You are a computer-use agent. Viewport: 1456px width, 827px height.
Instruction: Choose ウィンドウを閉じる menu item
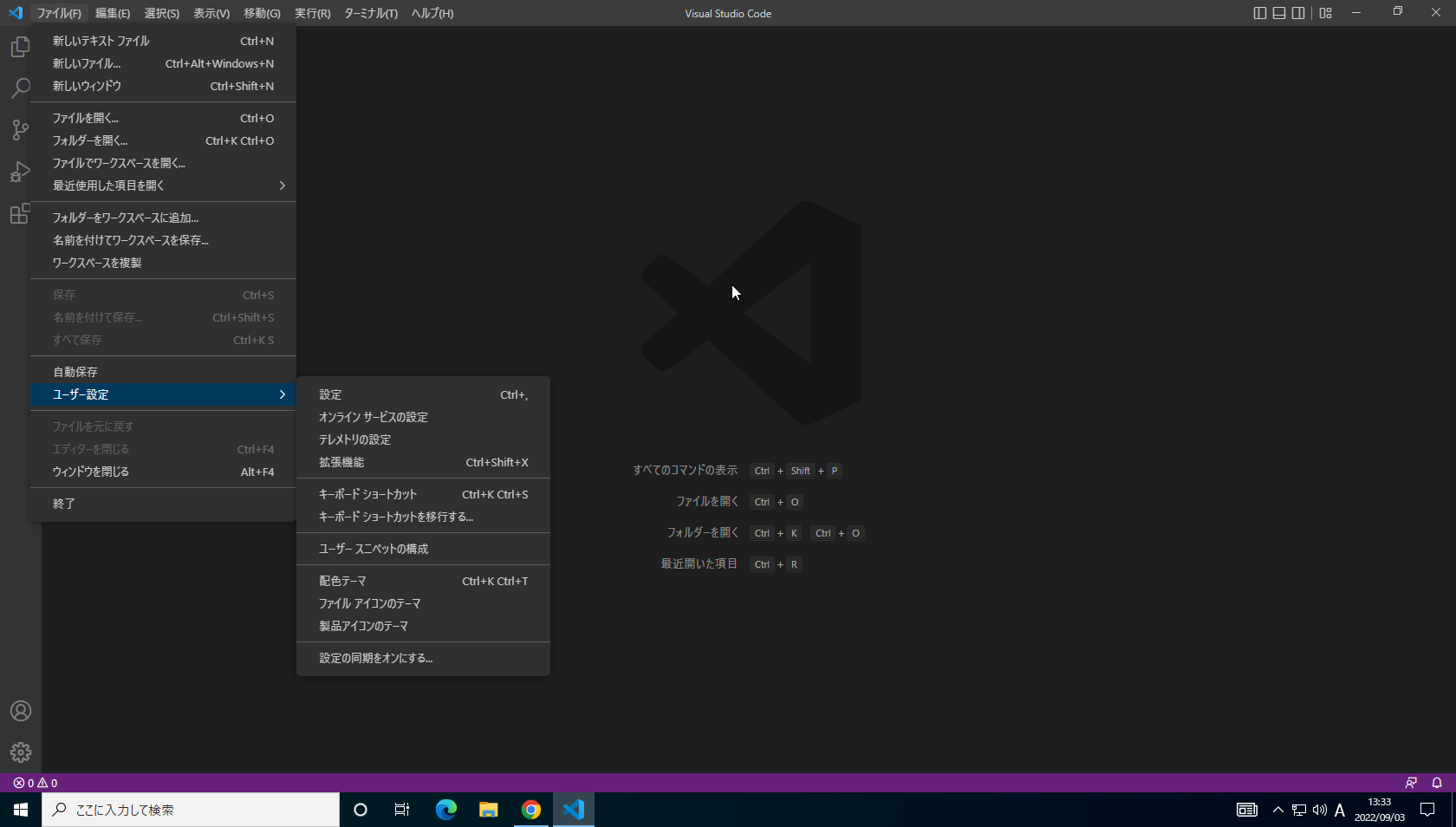pos(164,472)
